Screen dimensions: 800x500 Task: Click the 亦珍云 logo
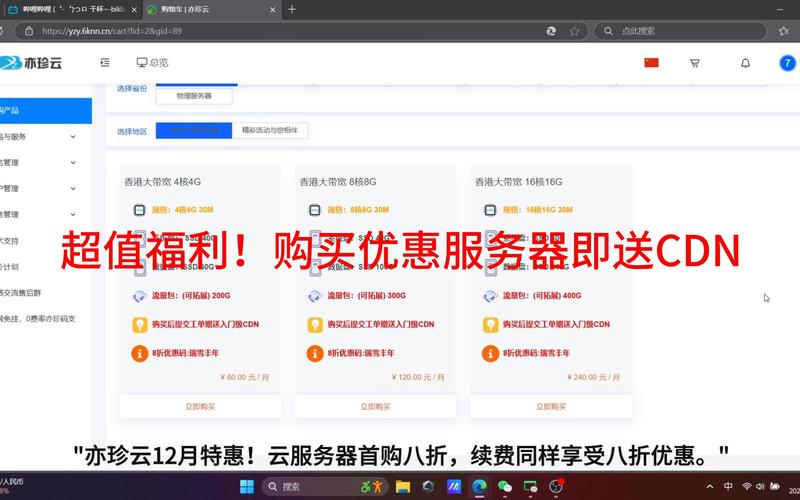point(31,63)
